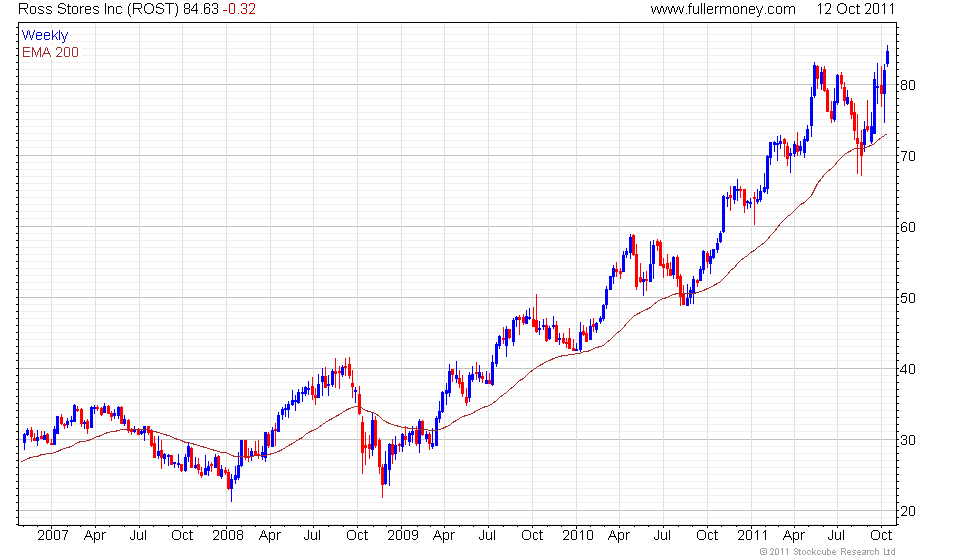Click the 50 price axis label
The width and height of the screenshot is (980, 560).
[908, 298]
